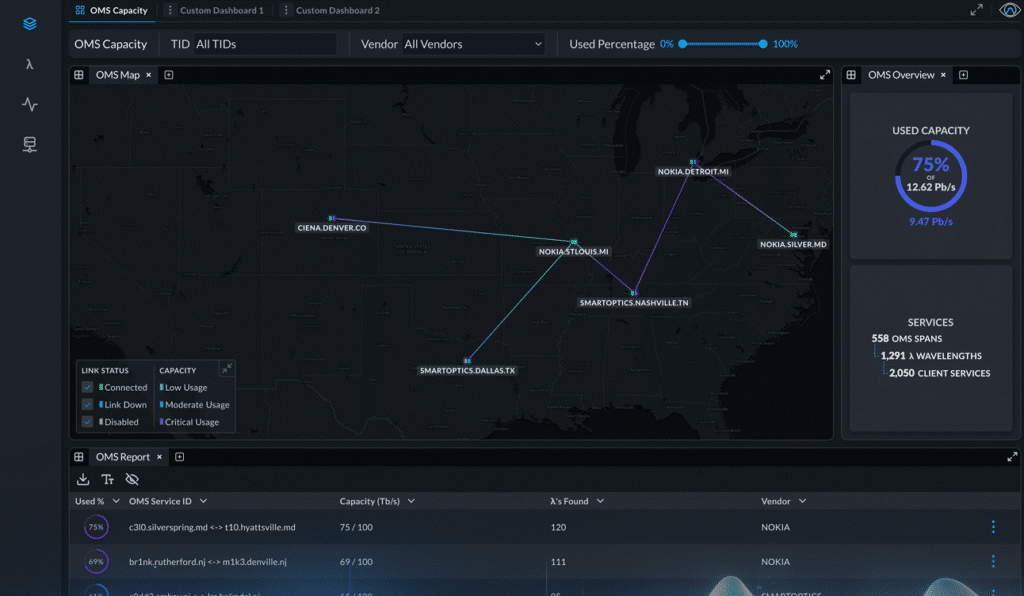Screen dimensions: 1024x596
Task: Toggle the Disabled link status checkbox
Action: [x=87, y=422]
